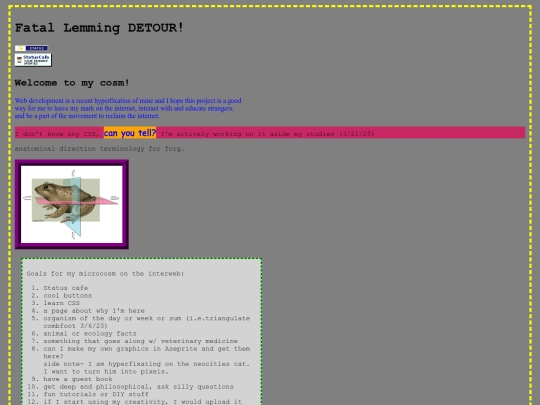540x405 pixels.
Task: Click list item 'fun tutorials or DIY stuff'
Action: 96,394
